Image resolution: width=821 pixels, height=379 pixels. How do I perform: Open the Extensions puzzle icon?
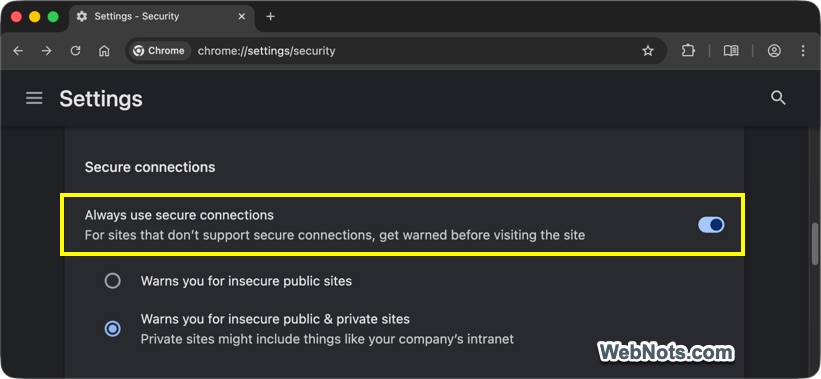pos(688,51)
